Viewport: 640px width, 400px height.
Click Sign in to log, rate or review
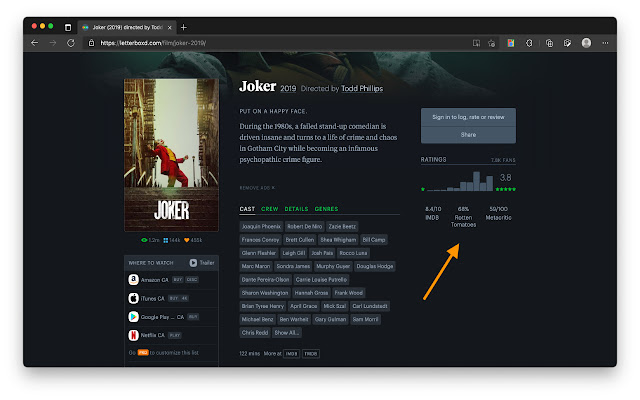(468, 117)
